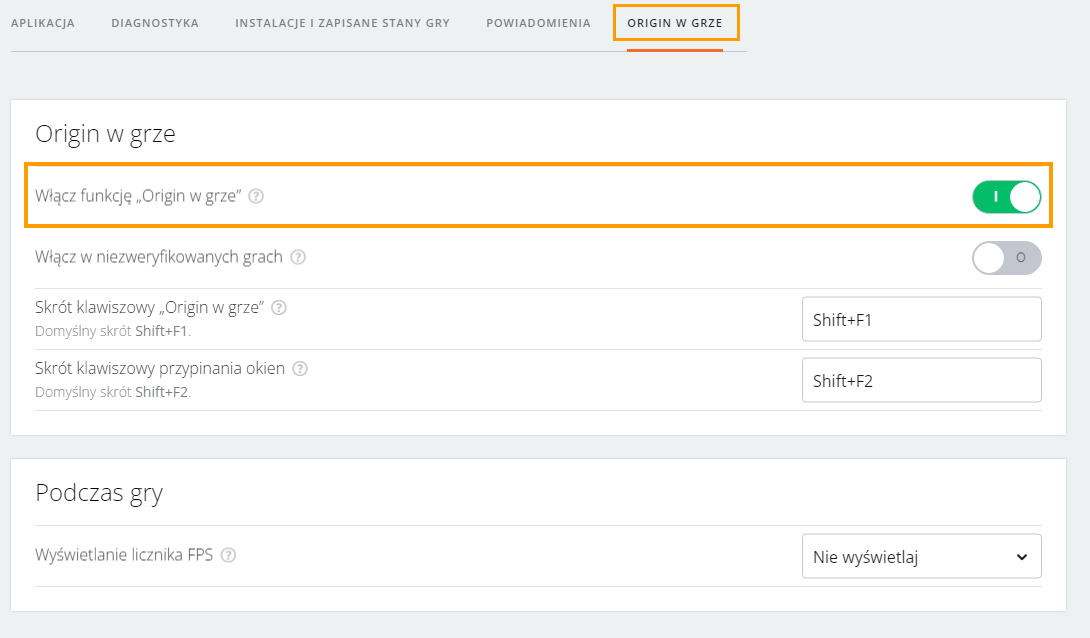The width and height of the screenshot is (1090, 638).
Task: Switch to the APLIKACJA tab
Action: (43, 23)
